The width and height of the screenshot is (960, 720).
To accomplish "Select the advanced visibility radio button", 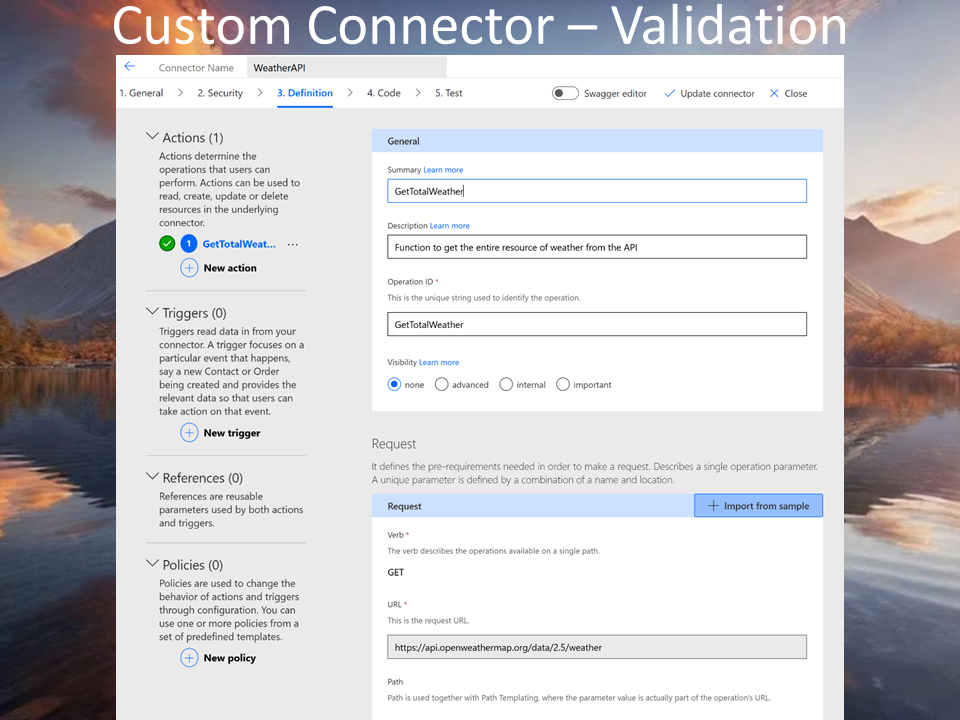I will coord(442,384).
